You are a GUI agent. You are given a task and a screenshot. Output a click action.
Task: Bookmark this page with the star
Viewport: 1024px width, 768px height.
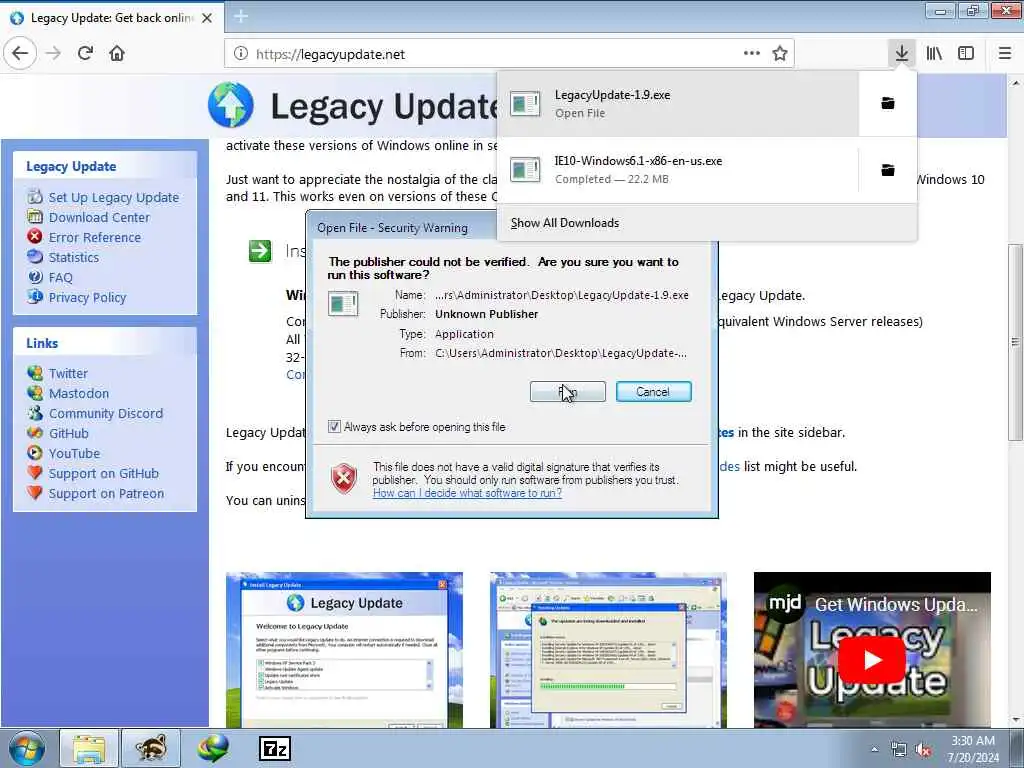click(780, 54)
